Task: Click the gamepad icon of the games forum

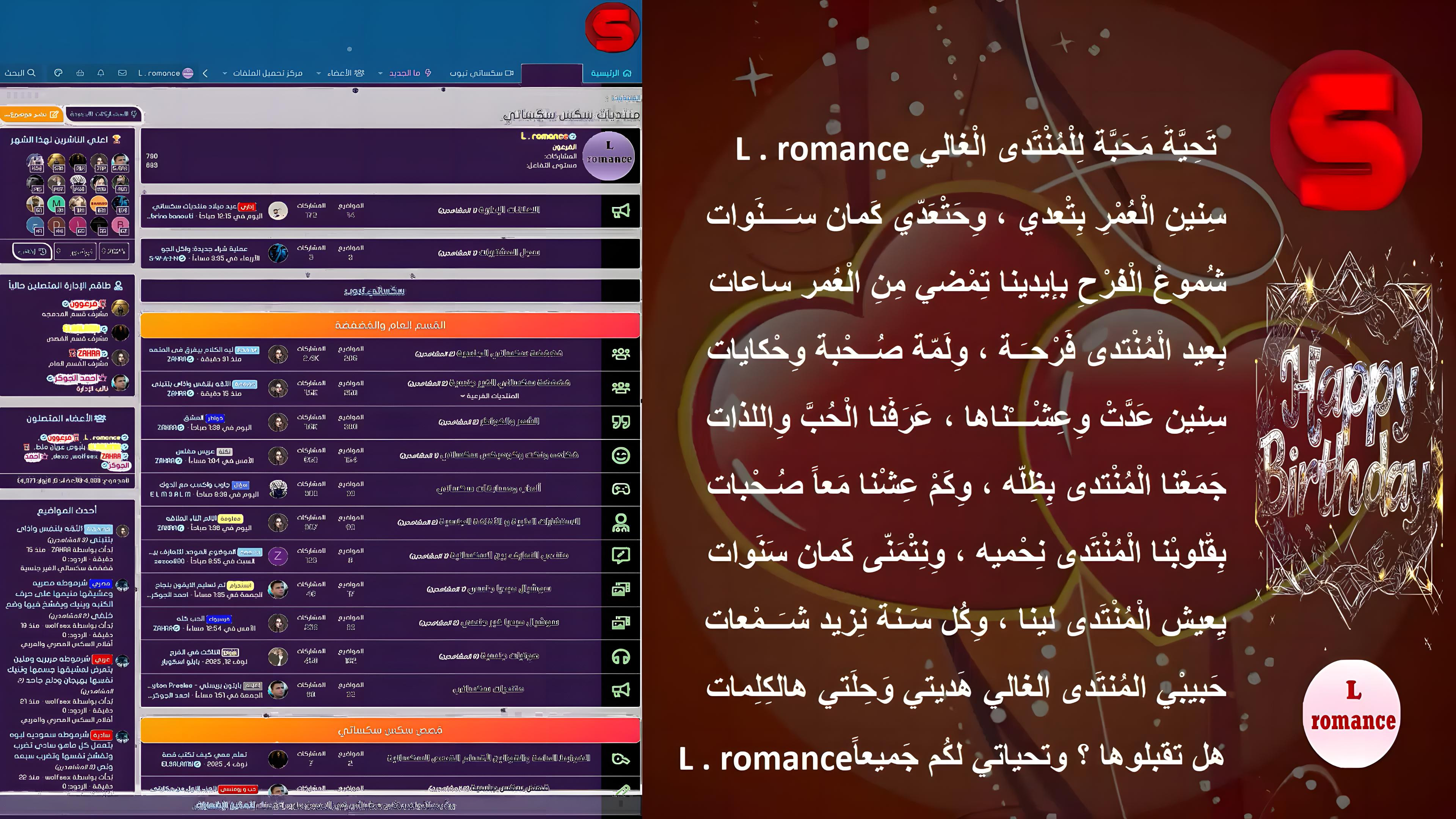Action: click(x=621, y=489)
